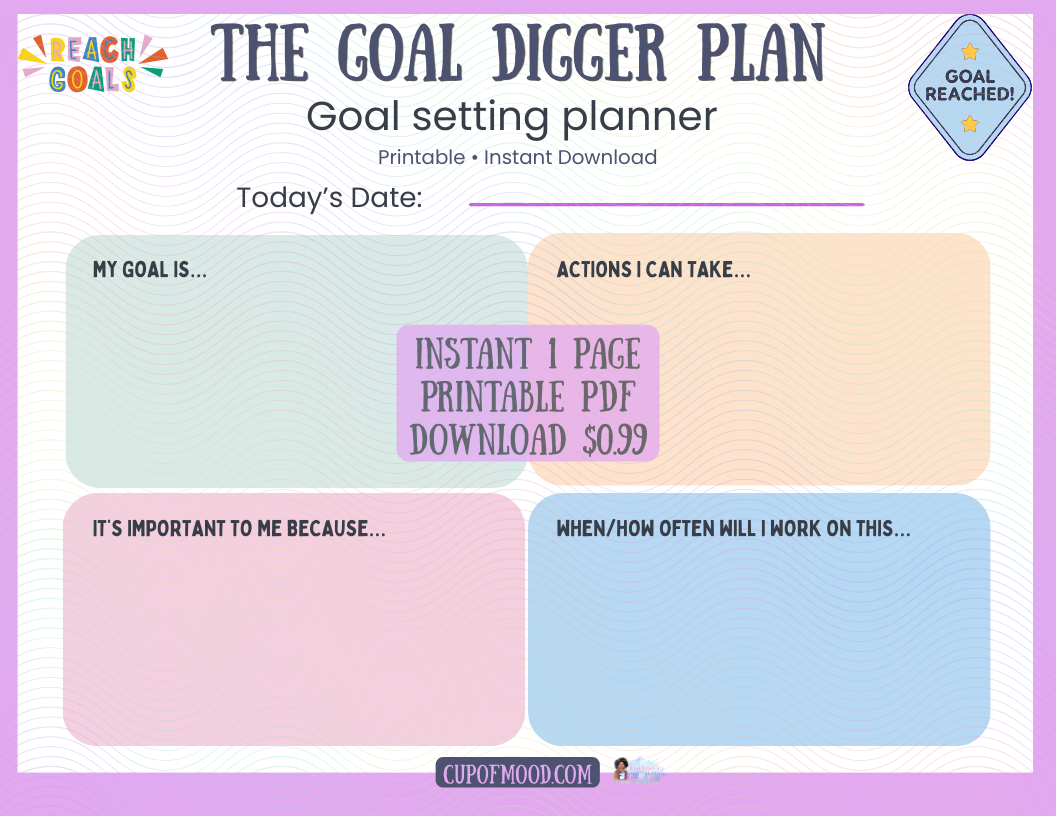Click the Printable Instant Download text
The width and height of the screenshot is (1056, 816).
pyautogui.click(x=517, y=157)
